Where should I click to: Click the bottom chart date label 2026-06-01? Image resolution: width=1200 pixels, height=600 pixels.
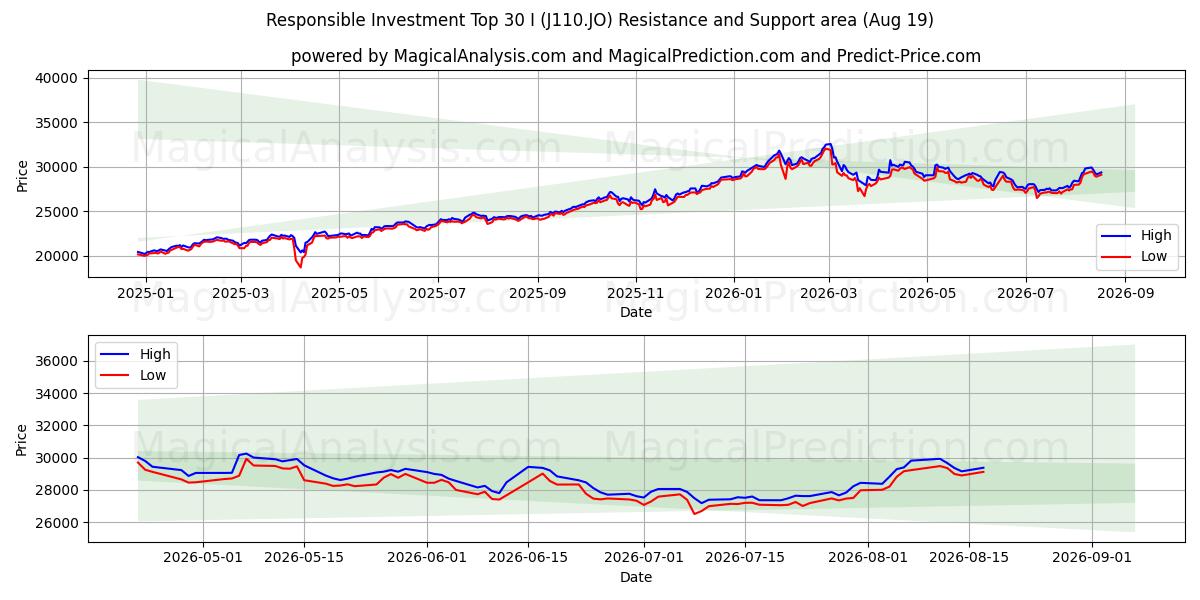pos(427,560)
